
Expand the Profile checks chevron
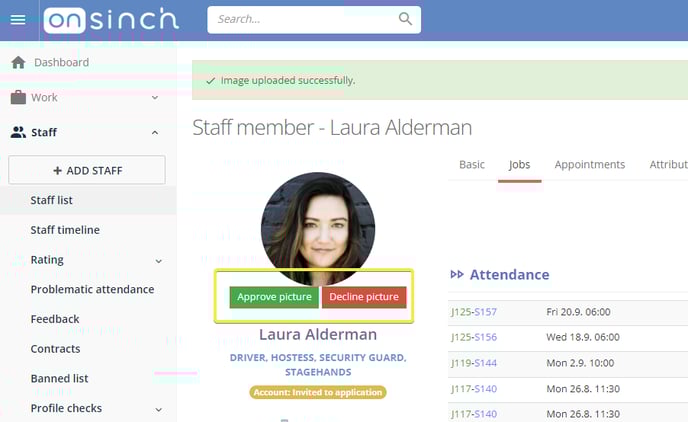pyautogui.click(x=158, y=409)
